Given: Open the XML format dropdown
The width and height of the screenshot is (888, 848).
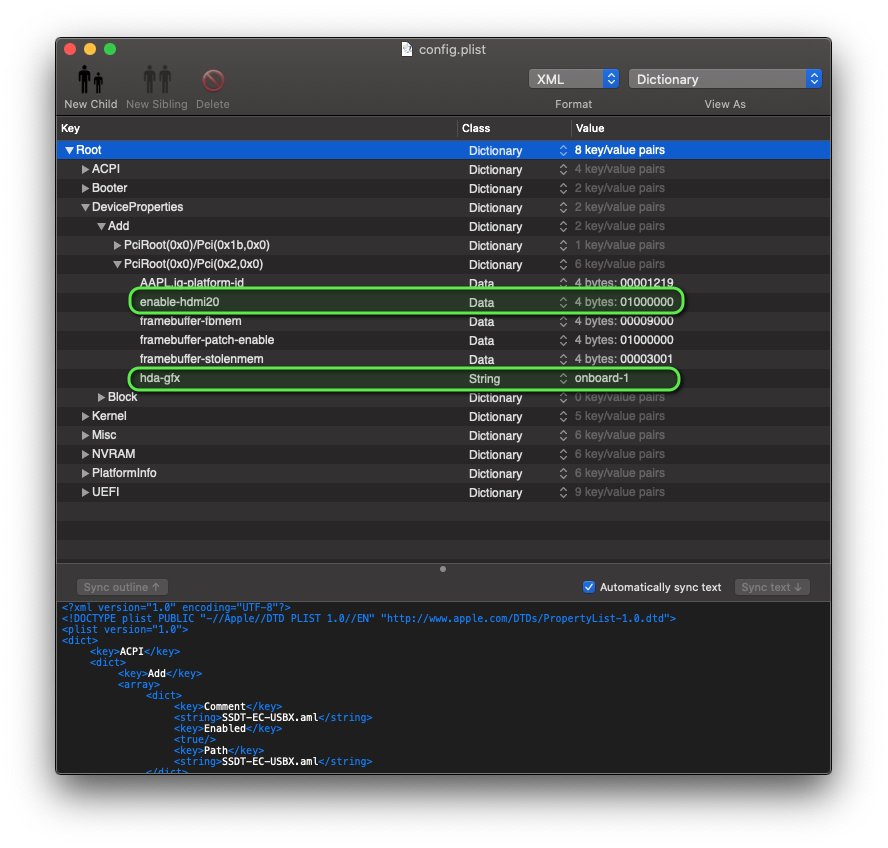Looking at the screenshot, I should pos(574,79).
